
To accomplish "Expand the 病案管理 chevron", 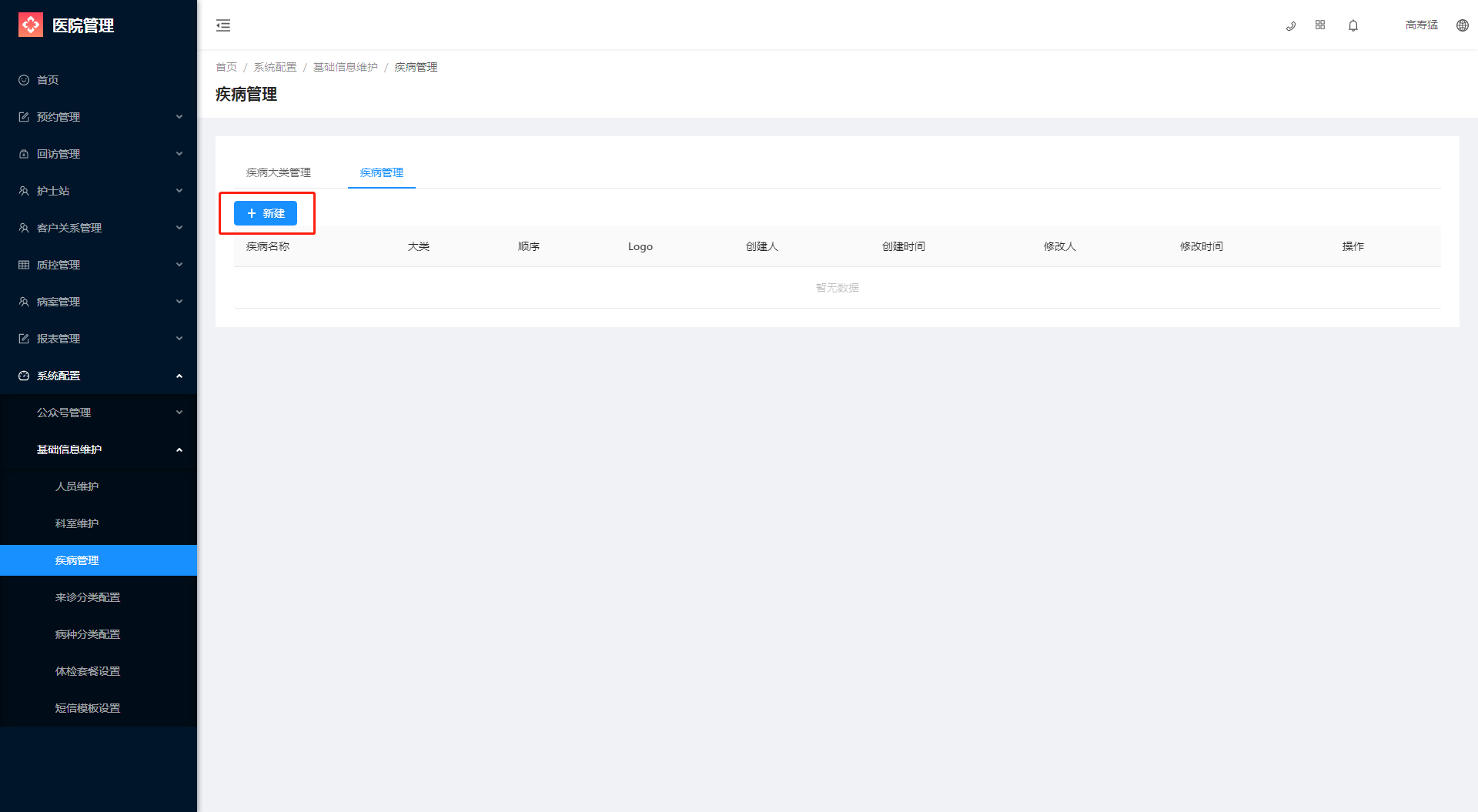I will (179, 302).
